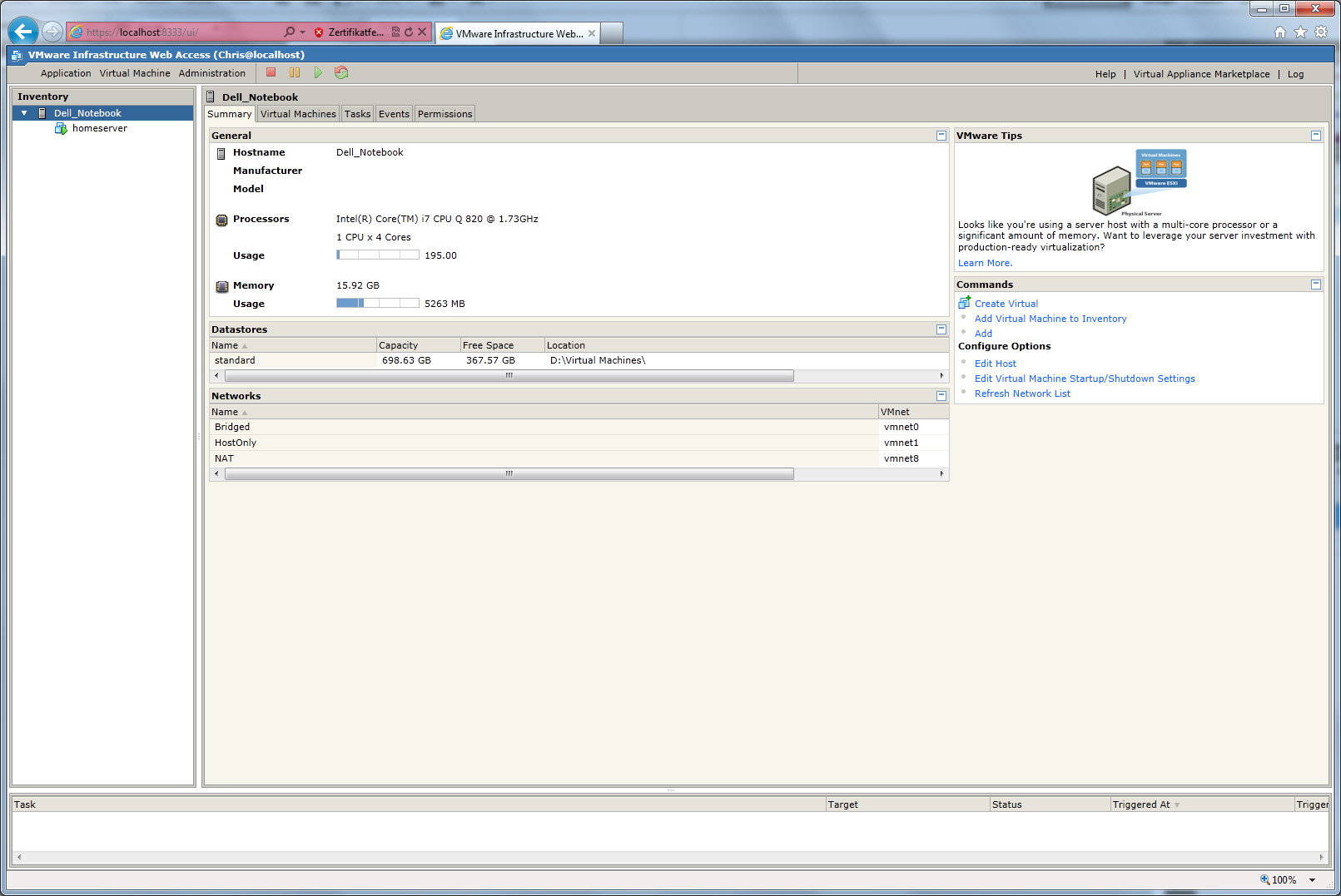
Task: Open the browser Tools gear icon
Action: coord(1321,32)
